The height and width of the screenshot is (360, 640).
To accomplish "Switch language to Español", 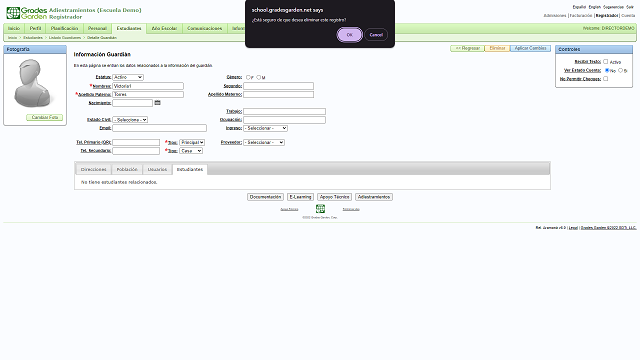I will [x=579, y=7].
